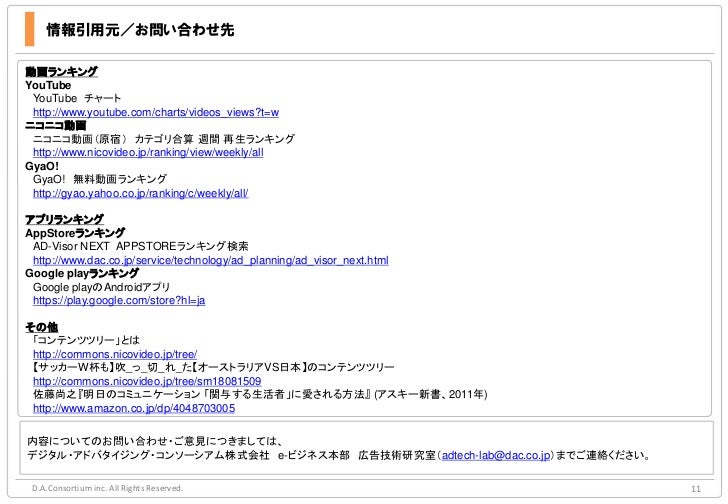
Task: Open the gyao.yahoo.co.jp weekly ranking link
Action: tap(141, 193)
